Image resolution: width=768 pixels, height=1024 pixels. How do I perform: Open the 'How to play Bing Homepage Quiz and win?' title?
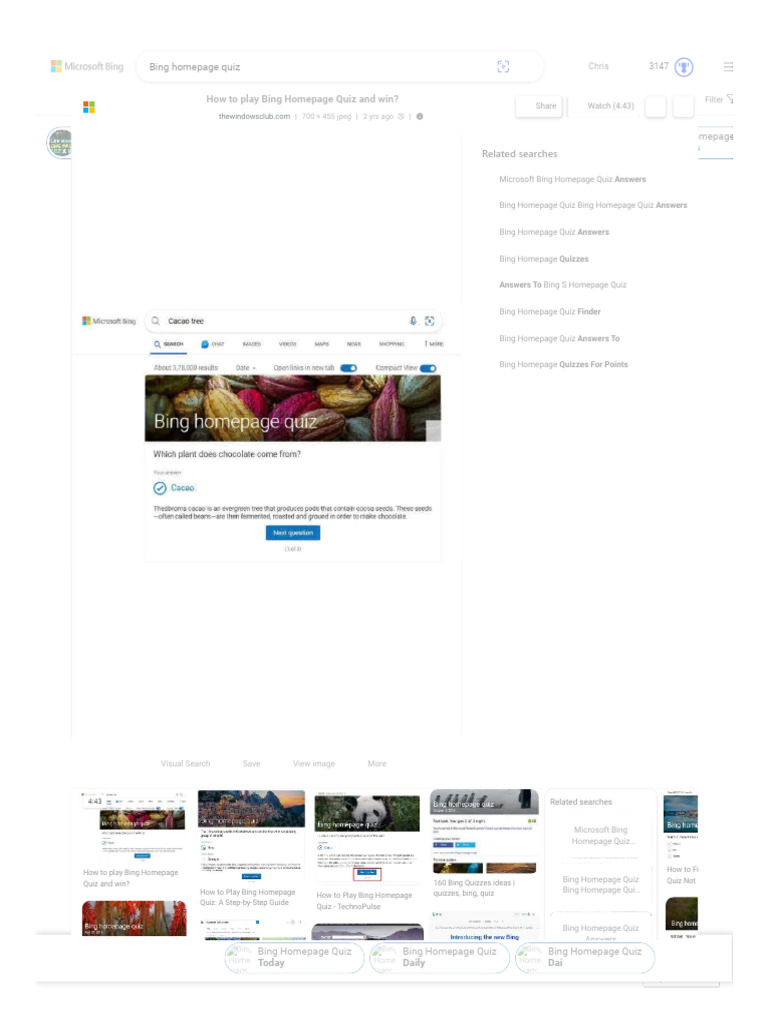click(302, 99)
